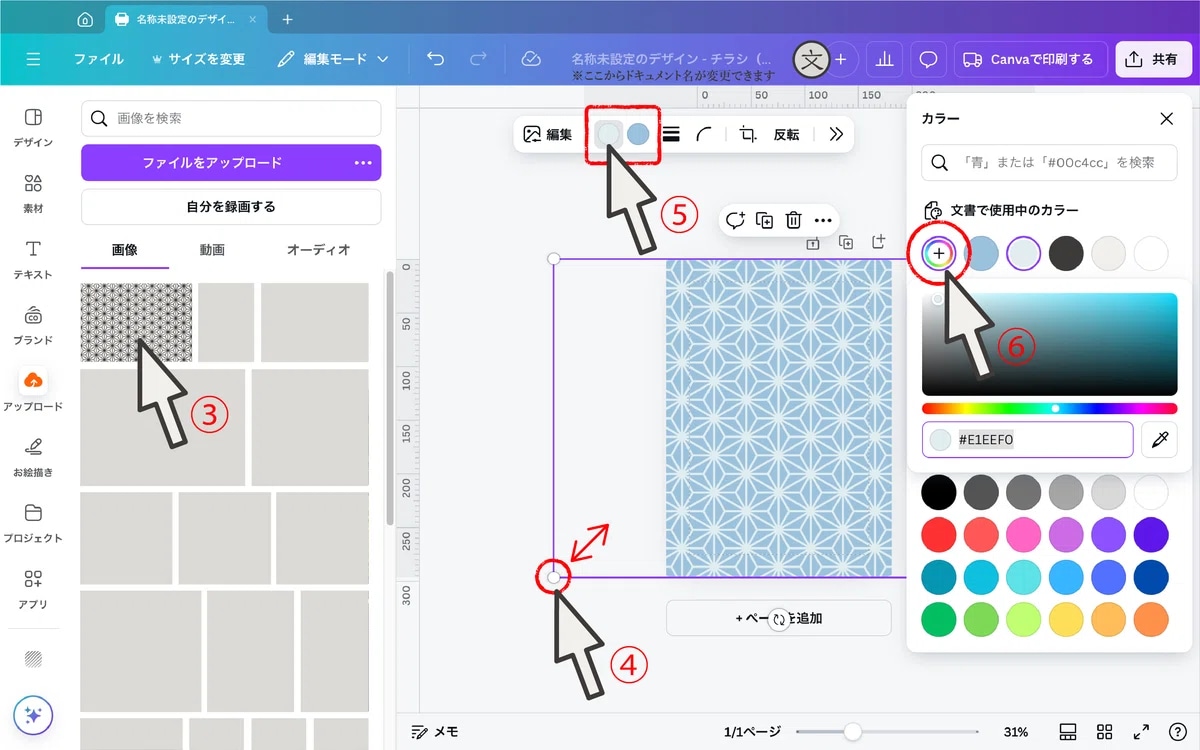The image size is (1200, 750).
Task: Switch to the 画像 tab
Action: coord(125,250)
